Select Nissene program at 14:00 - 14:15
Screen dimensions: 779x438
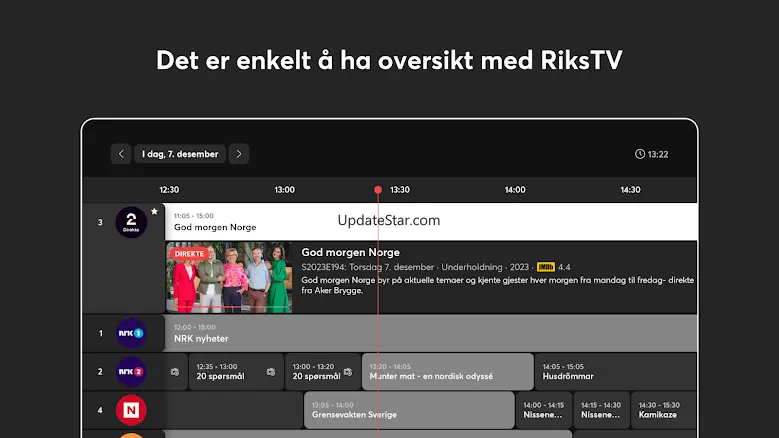544,410
